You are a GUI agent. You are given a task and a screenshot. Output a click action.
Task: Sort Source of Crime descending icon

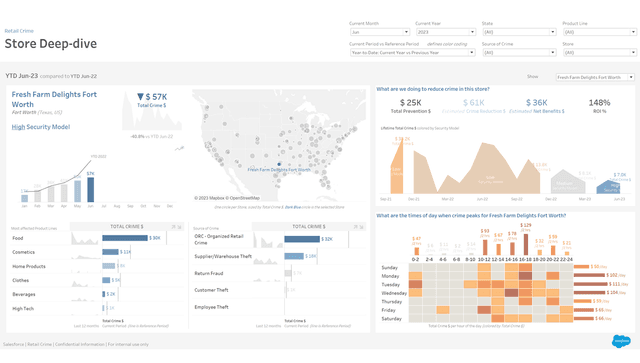[361, 227]
